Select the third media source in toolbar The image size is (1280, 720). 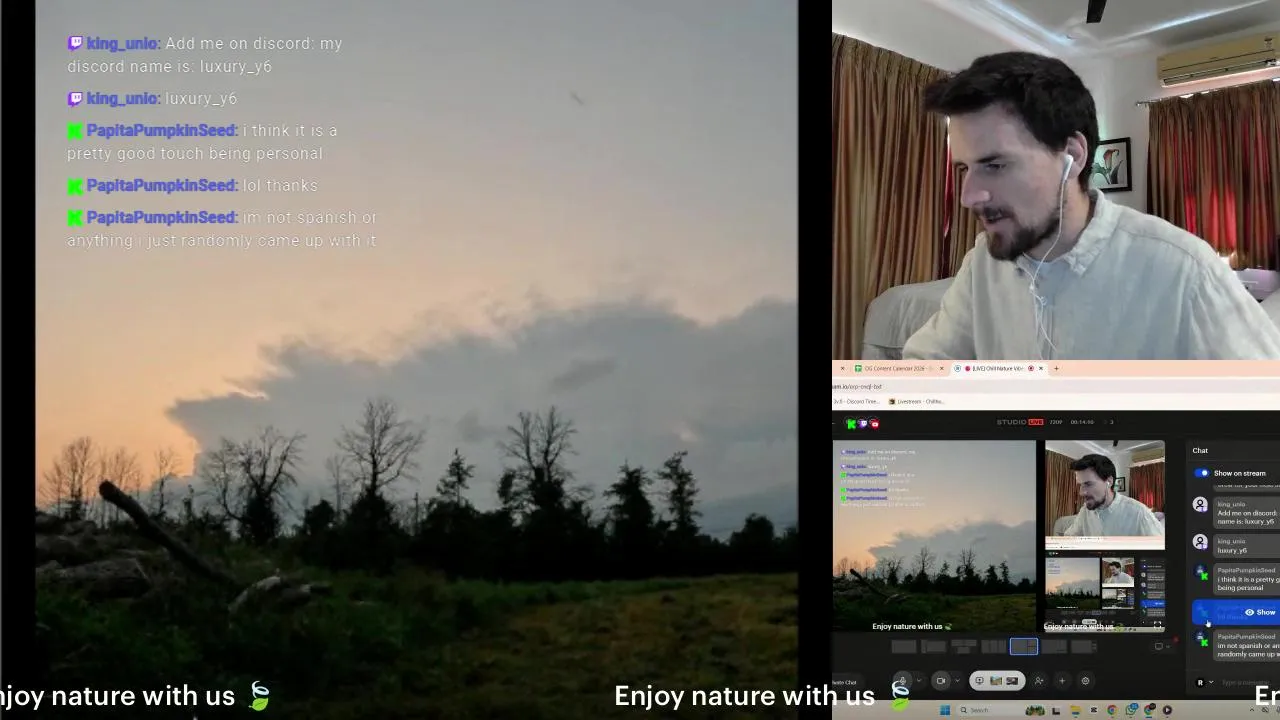pyautogui.click(x=1012, y=681)
